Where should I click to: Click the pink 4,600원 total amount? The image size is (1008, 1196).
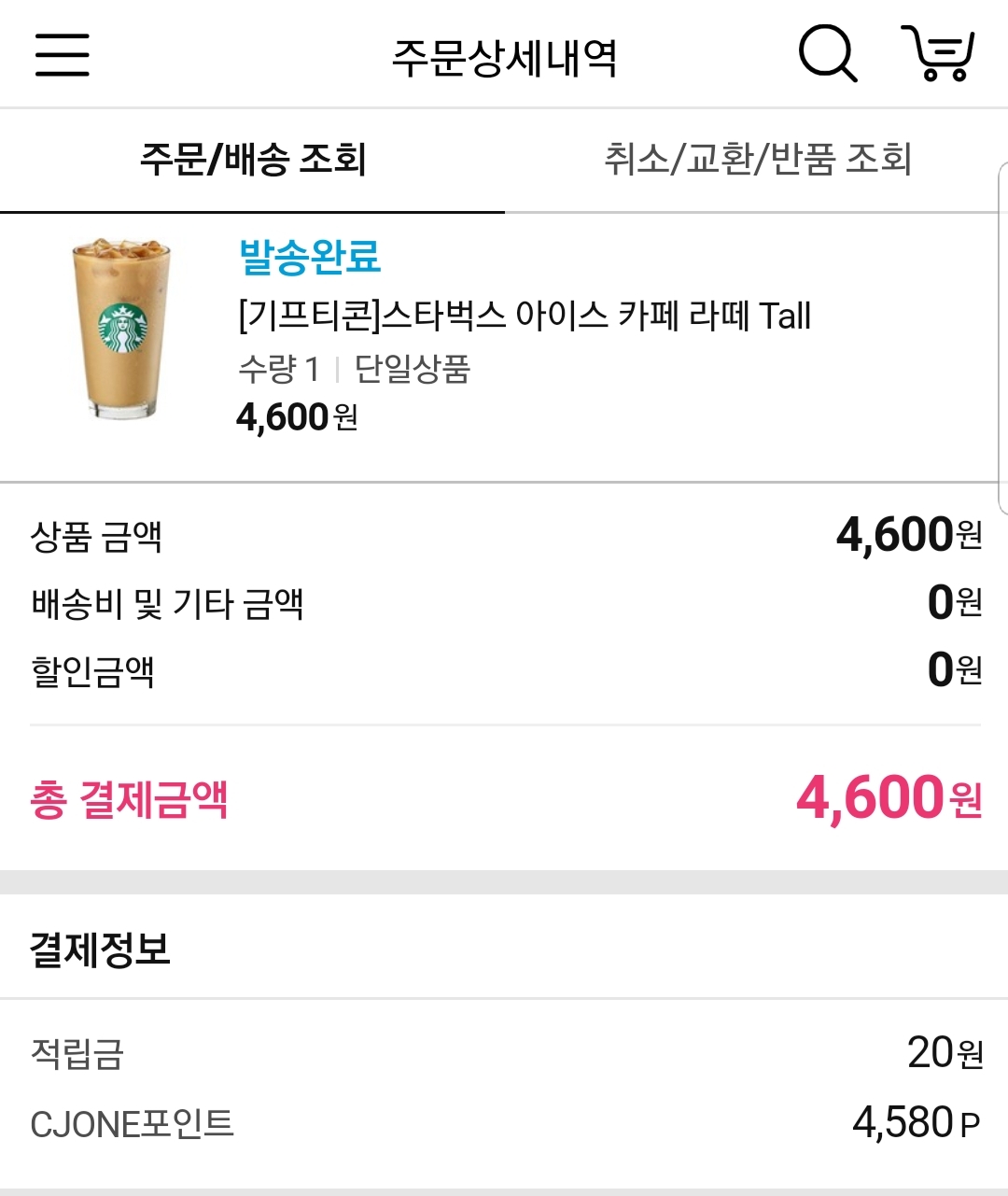[x=888, y=798]
